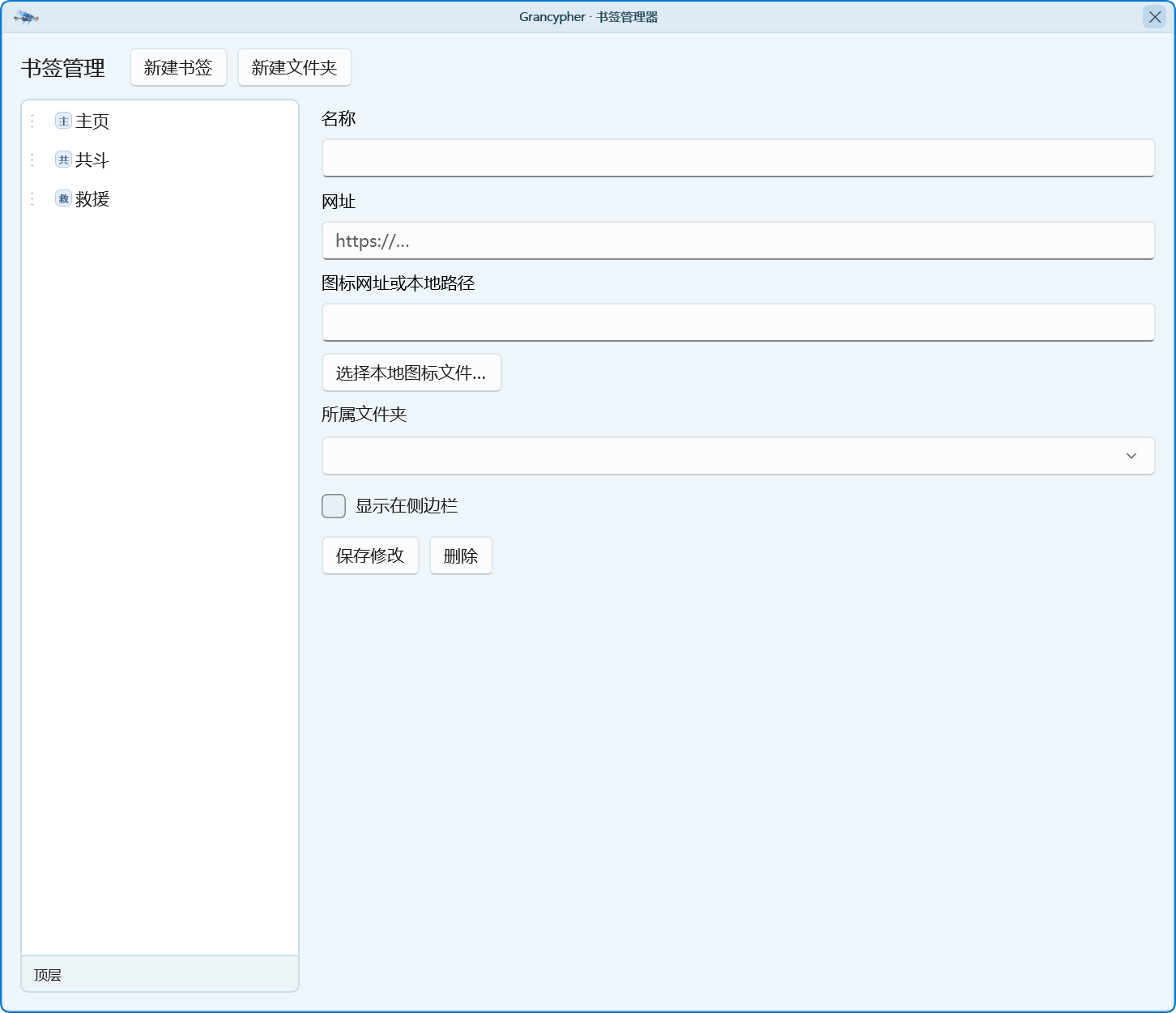Focus the 图标网址或本地路径 text box
This screenshot has width=1176, height=1013.
(x=738, y=322)
